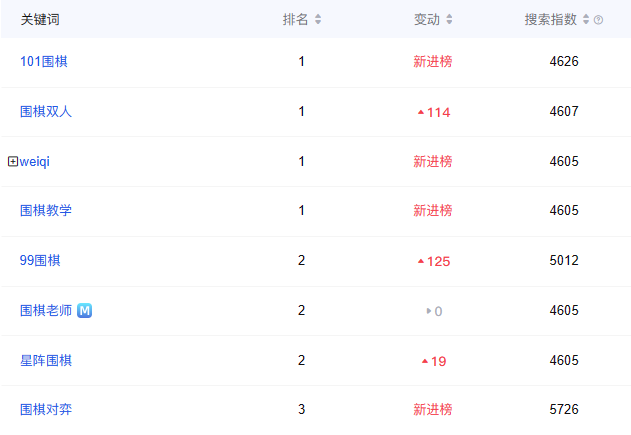Screen dimensions: 631x435
Task: Open the 围棋老师 keyword link
Action: [x=46, y=310]
